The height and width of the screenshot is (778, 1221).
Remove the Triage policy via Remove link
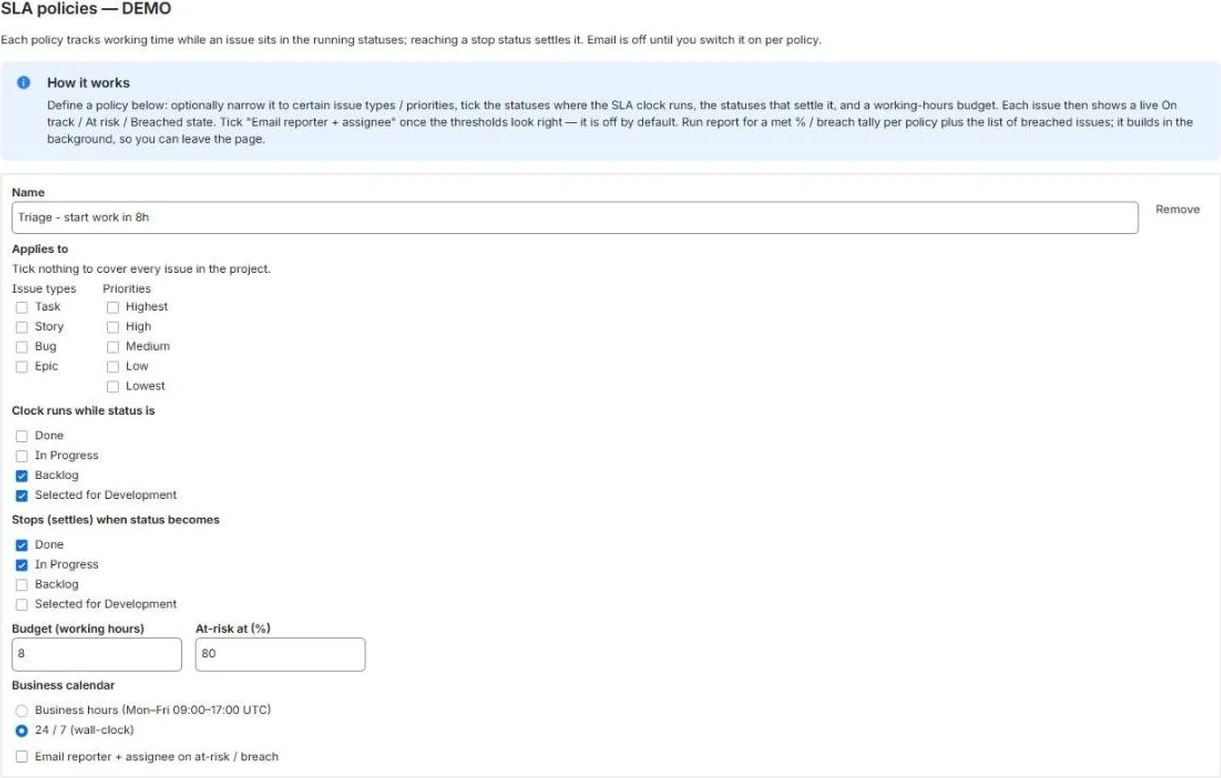pyautogui.click(x=1177, y=210)
